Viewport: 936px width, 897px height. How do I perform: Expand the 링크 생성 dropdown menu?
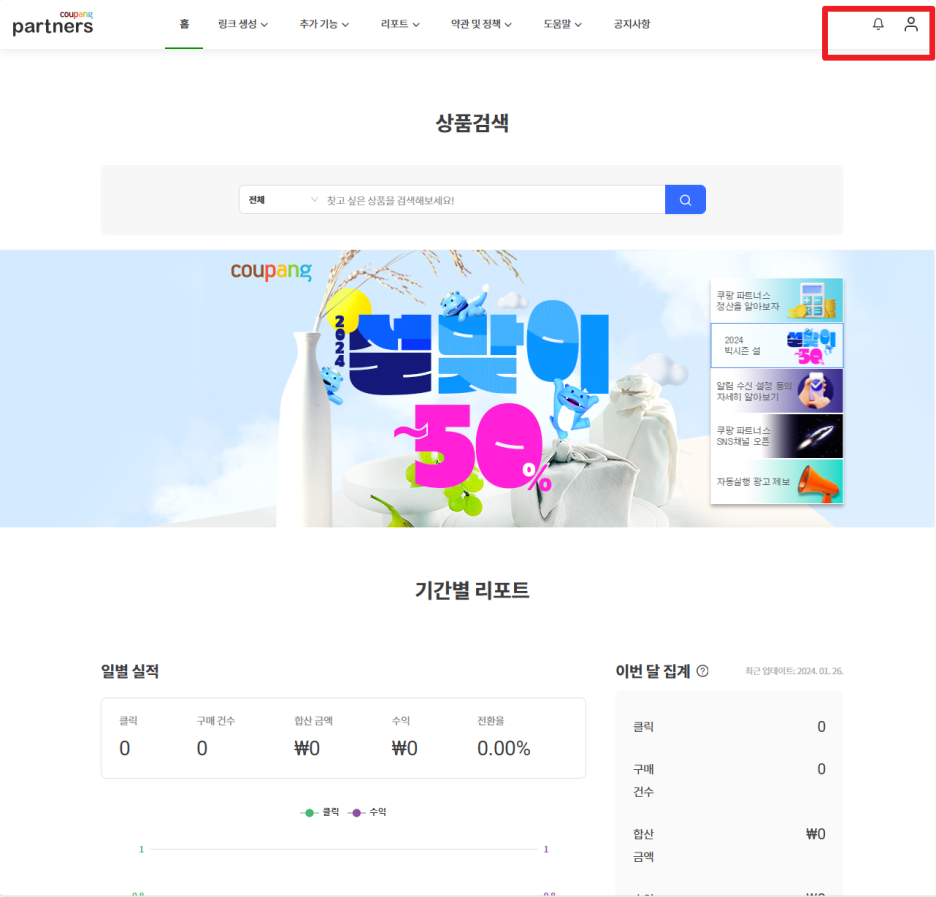(x=243, y=24)
